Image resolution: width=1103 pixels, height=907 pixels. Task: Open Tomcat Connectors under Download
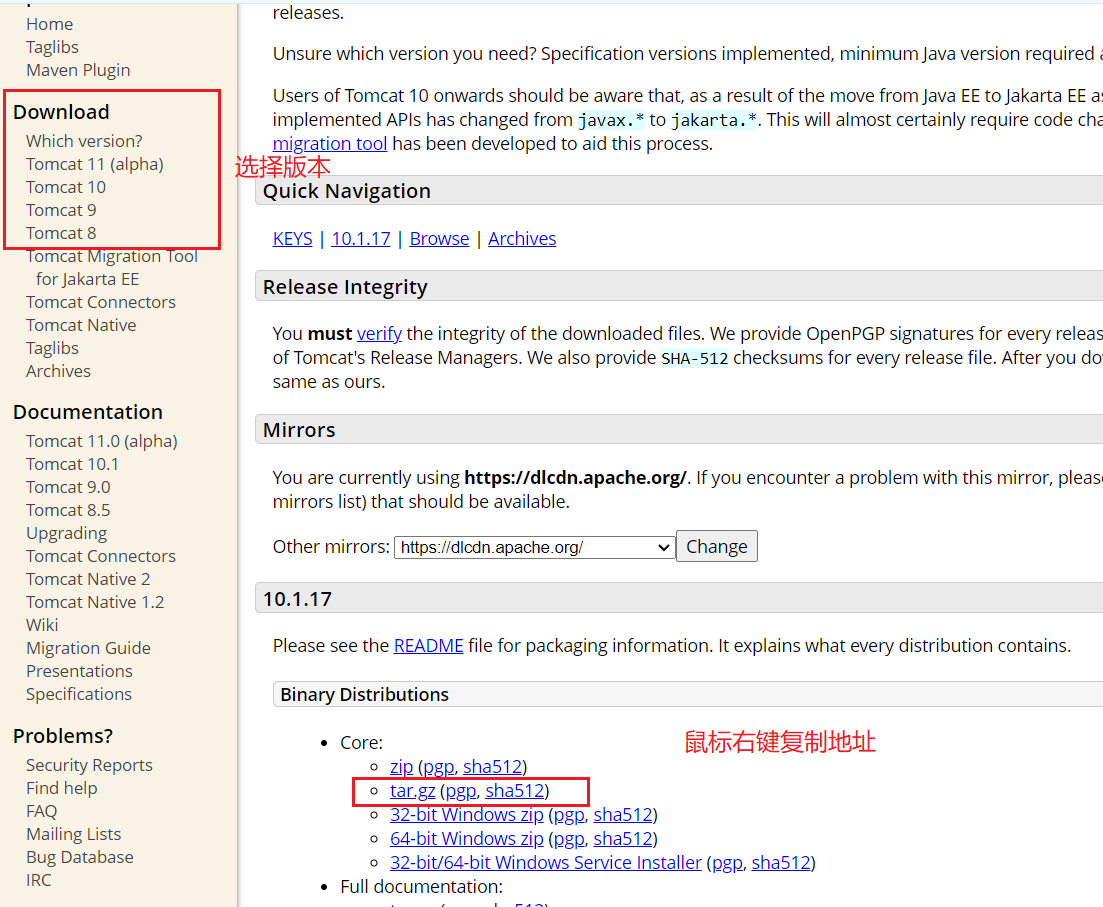coord(101,302)
